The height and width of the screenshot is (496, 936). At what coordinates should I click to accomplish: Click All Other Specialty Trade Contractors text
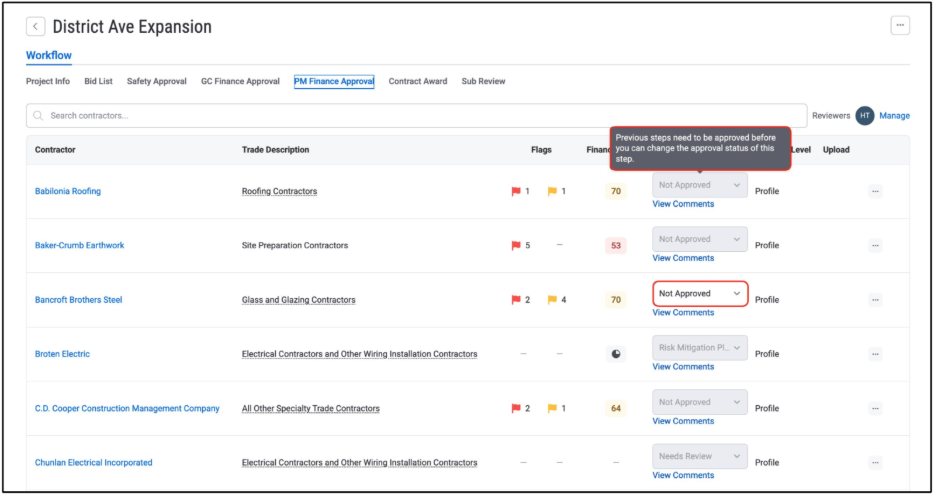310,408
